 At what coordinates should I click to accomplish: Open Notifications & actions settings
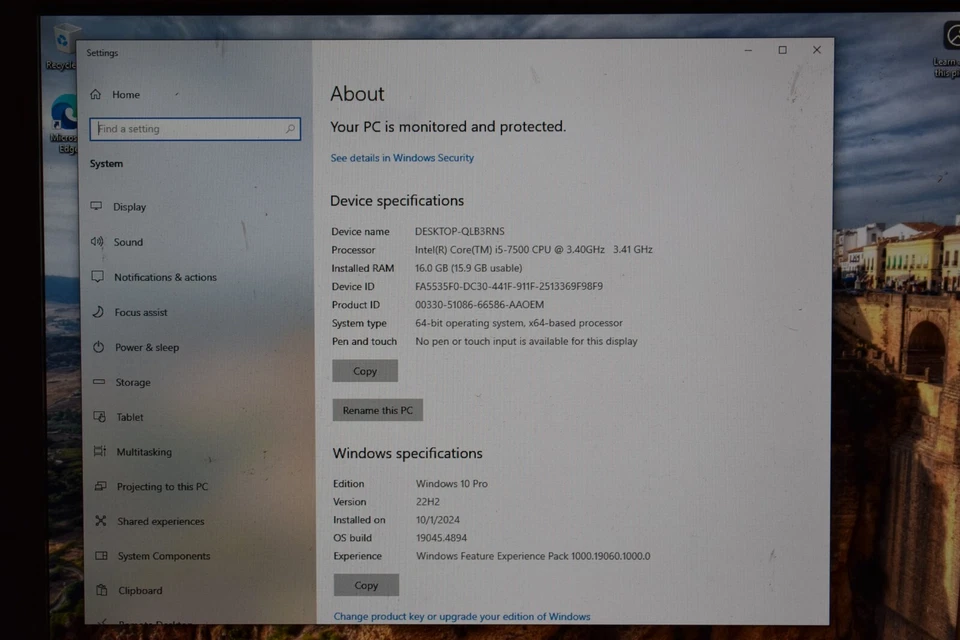click(165, 277)
